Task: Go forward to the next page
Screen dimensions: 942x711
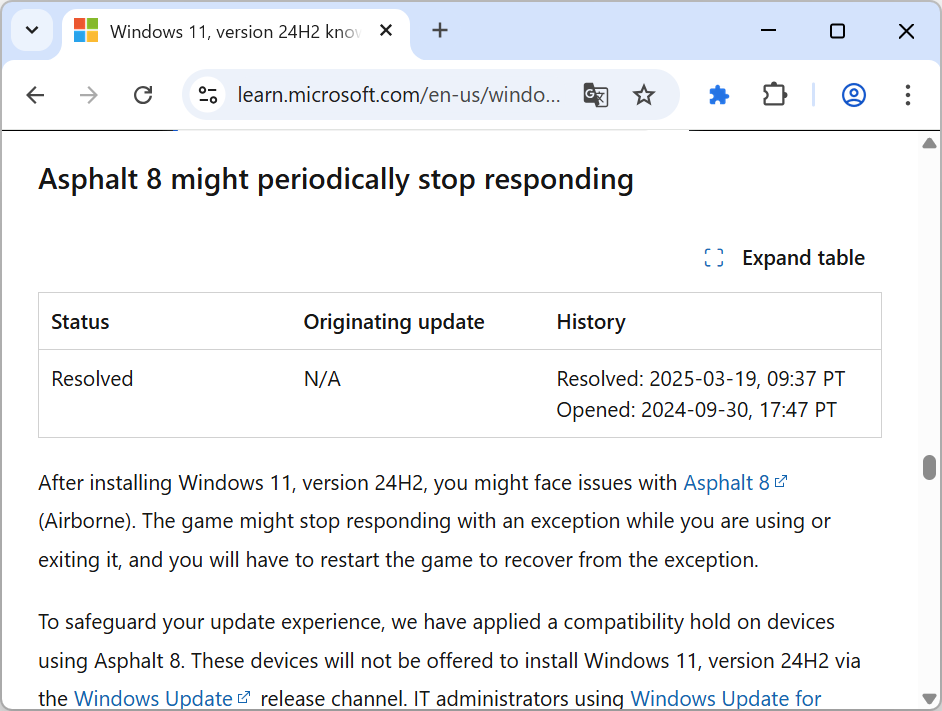Action: click(89, 95)
